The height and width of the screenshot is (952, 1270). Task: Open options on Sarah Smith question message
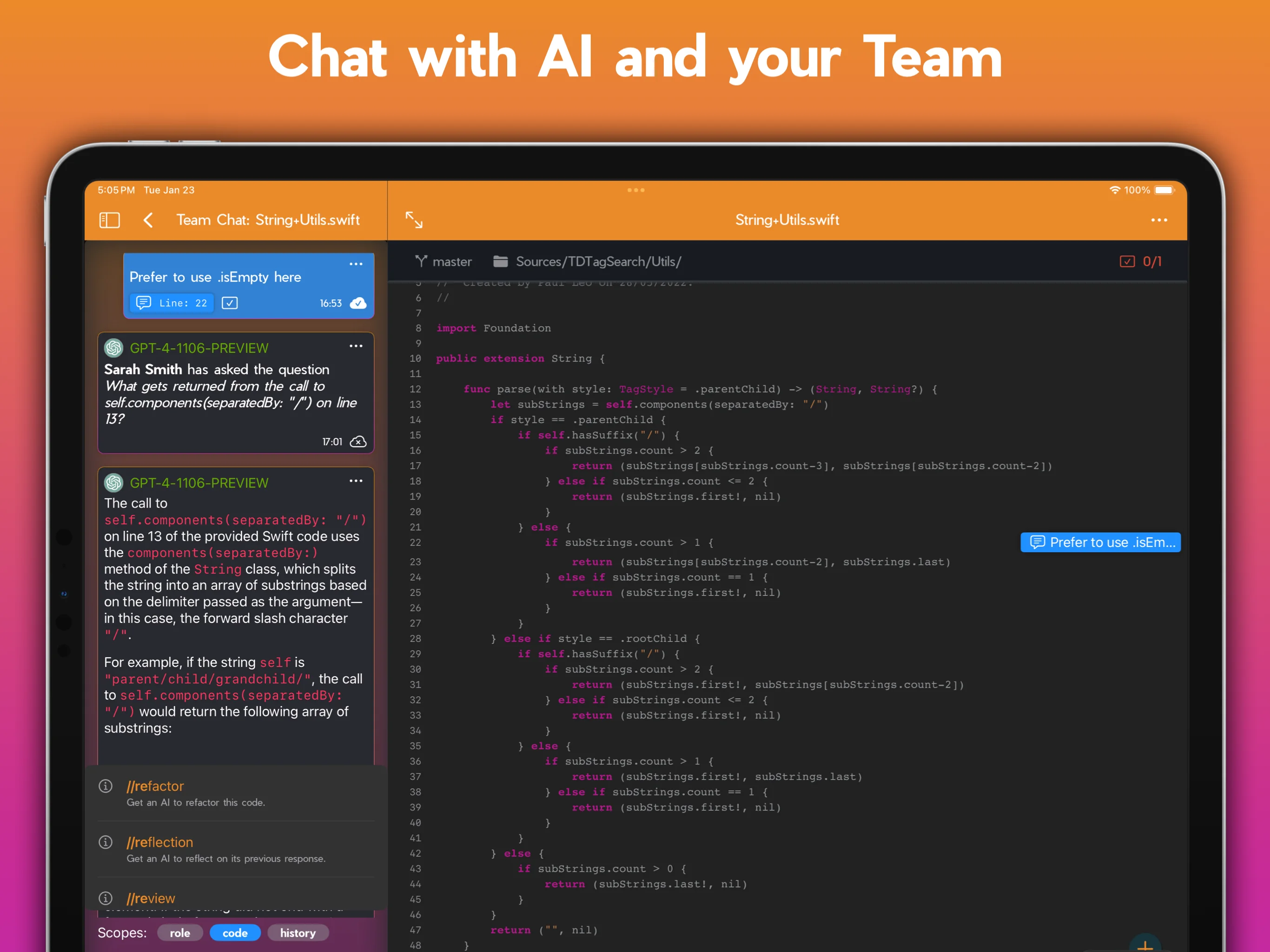coord(356,346)
